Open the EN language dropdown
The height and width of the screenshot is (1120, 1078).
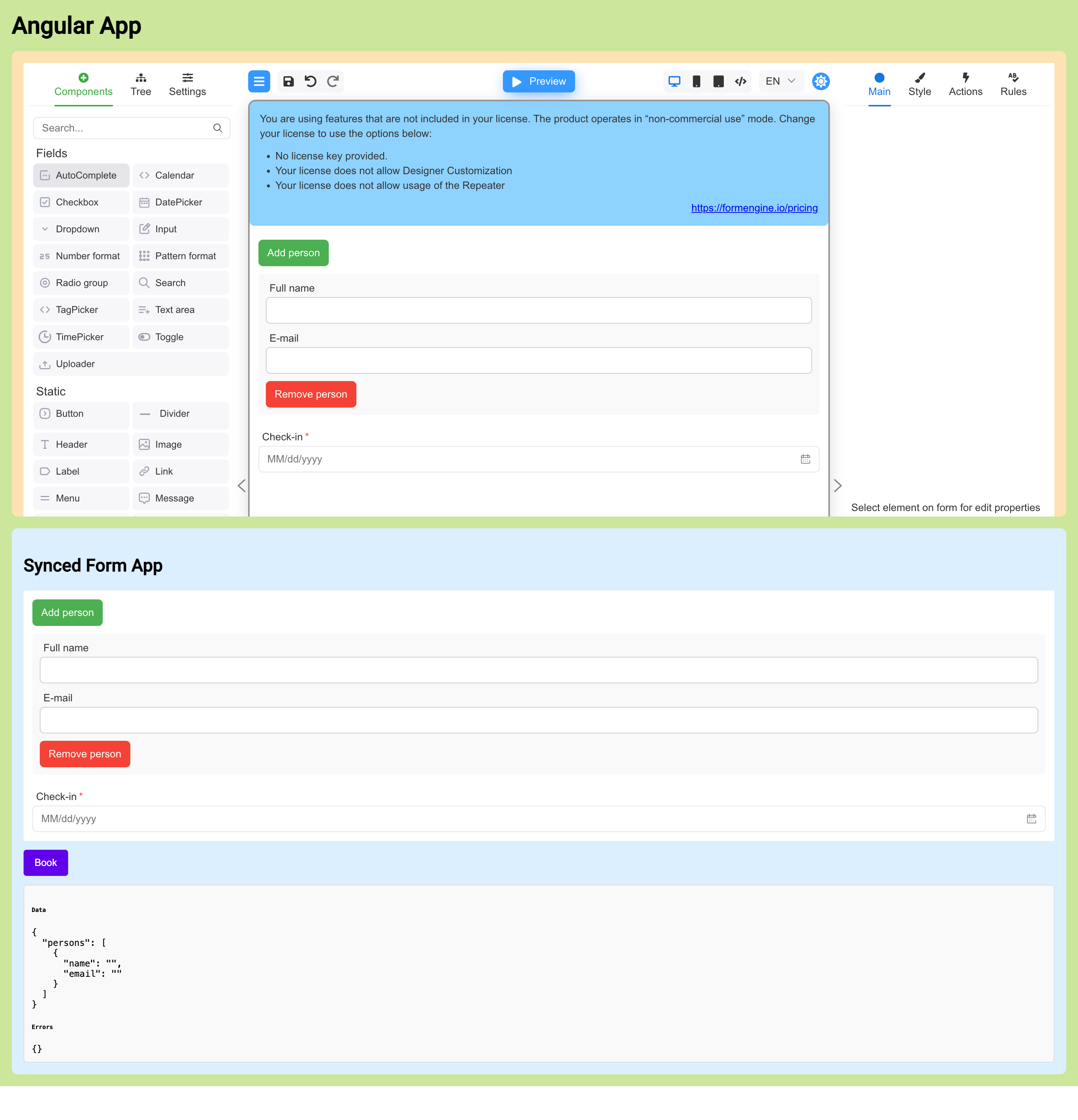[781, 81]
